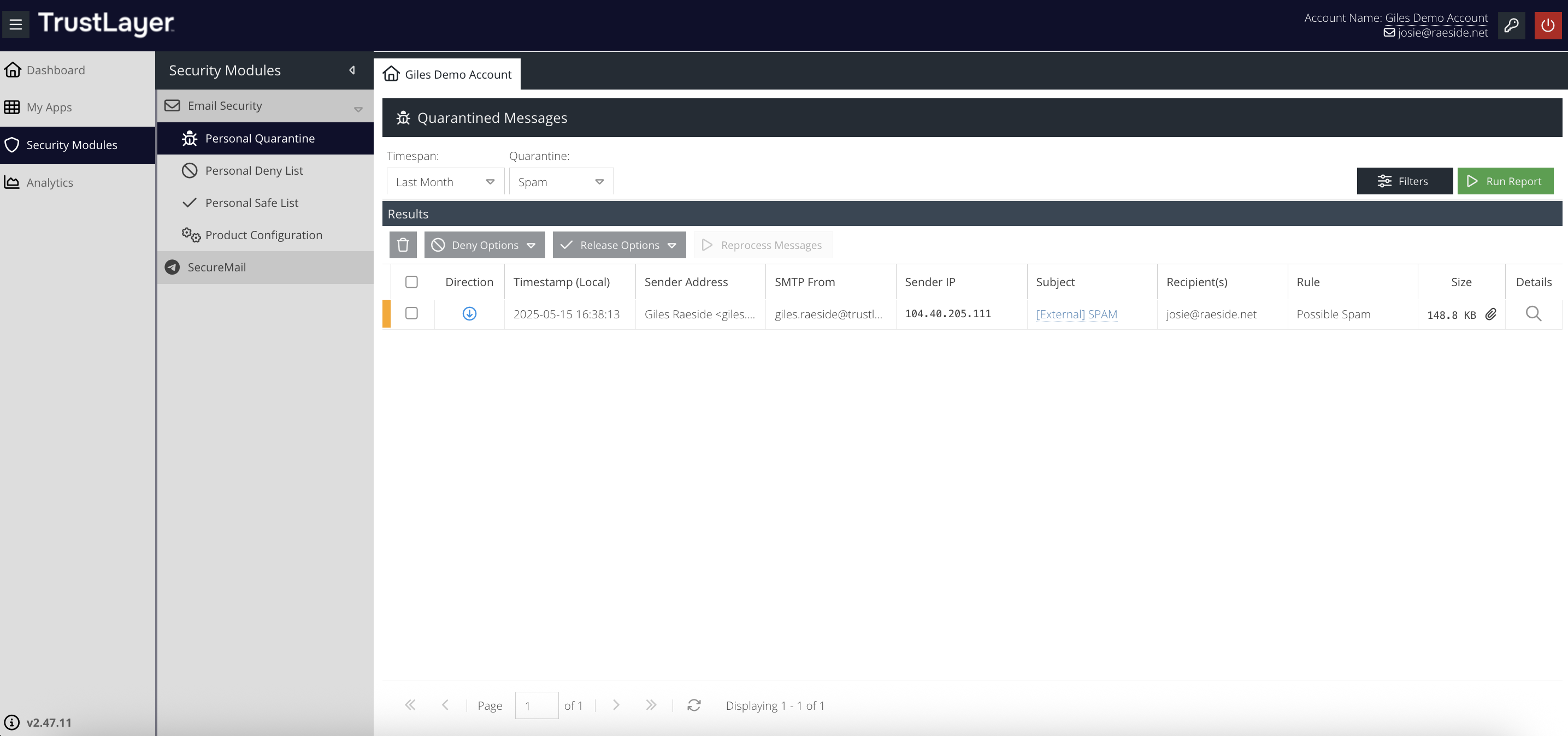Click the red power logout button
Image resolution: width=1568 pixels, height=736 pixels.
[1548, 25]
